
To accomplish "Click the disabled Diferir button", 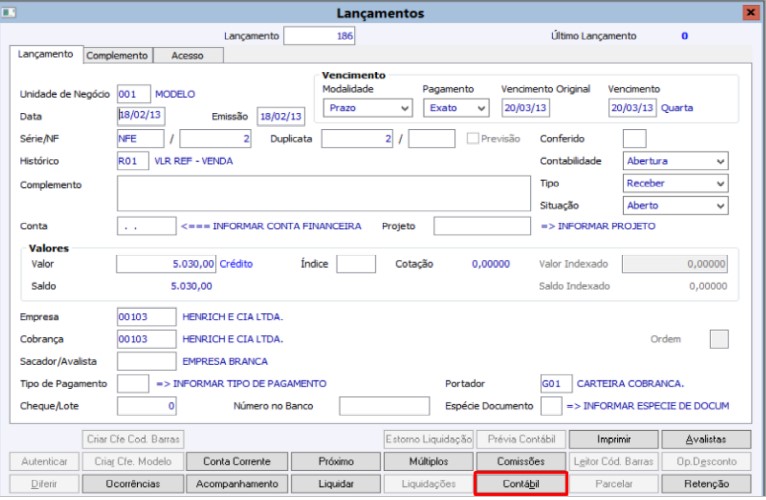I will click(x=44, y=484).
